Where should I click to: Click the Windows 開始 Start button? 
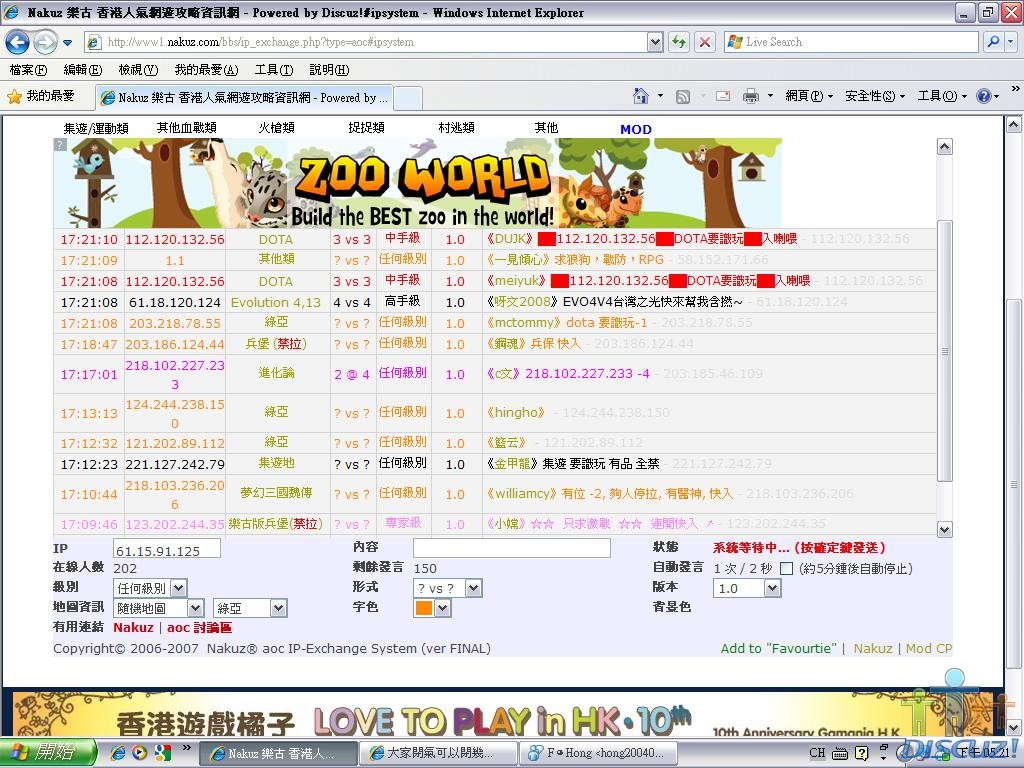click(x=47, y=752)
